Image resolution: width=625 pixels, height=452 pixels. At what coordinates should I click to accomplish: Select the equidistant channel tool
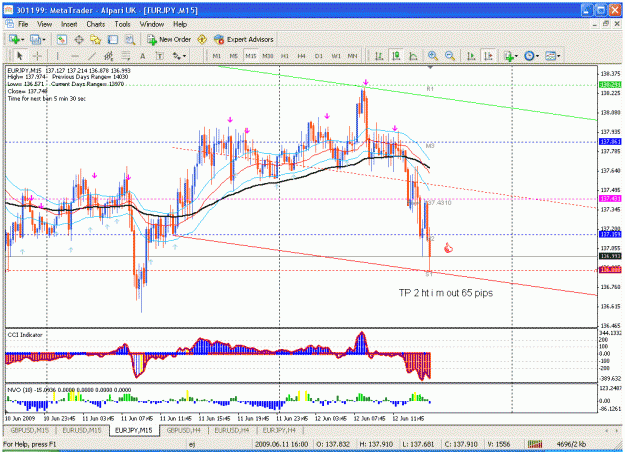(109, 56)
